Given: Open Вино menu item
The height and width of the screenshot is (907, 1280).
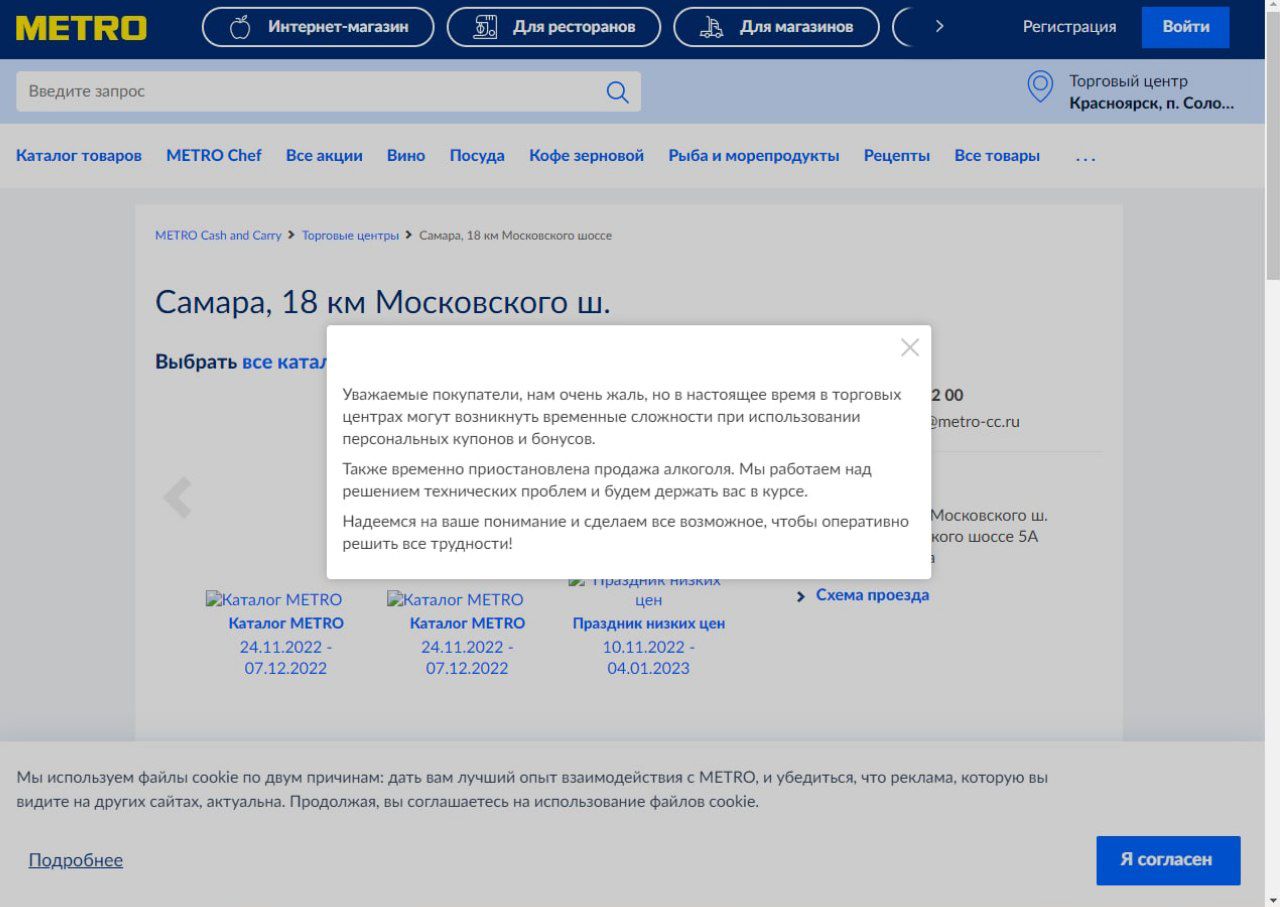Looking at the screenshot, I should point(406,156).
